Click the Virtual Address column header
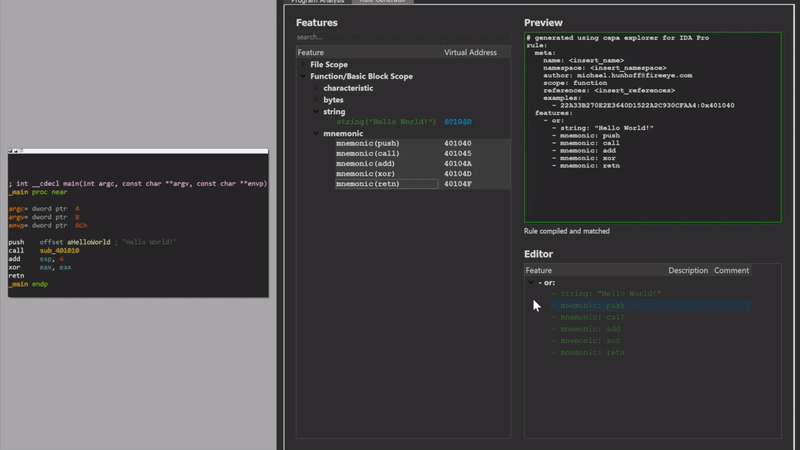 pos(476,53)
